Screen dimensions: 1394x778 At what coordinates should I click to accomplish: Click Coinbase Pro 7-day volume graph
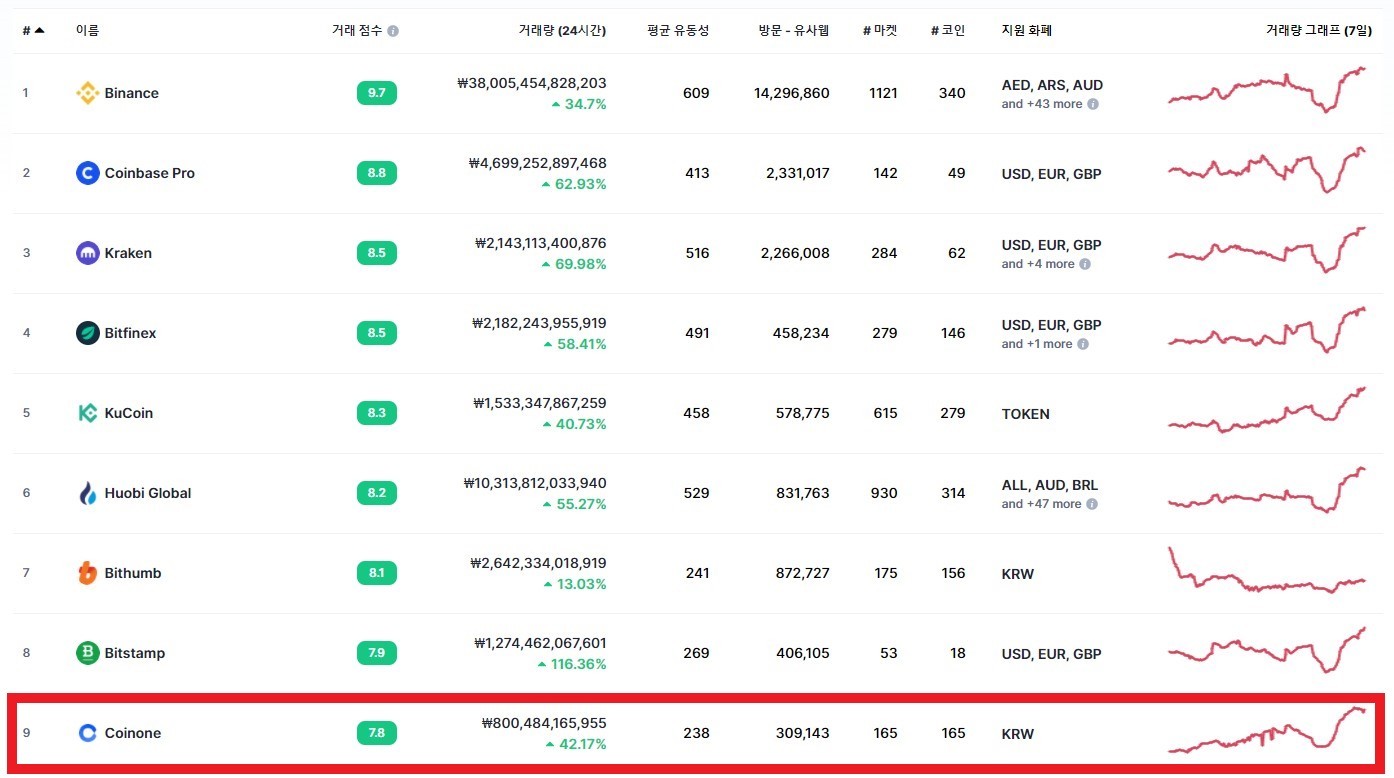click(1267, 170)
